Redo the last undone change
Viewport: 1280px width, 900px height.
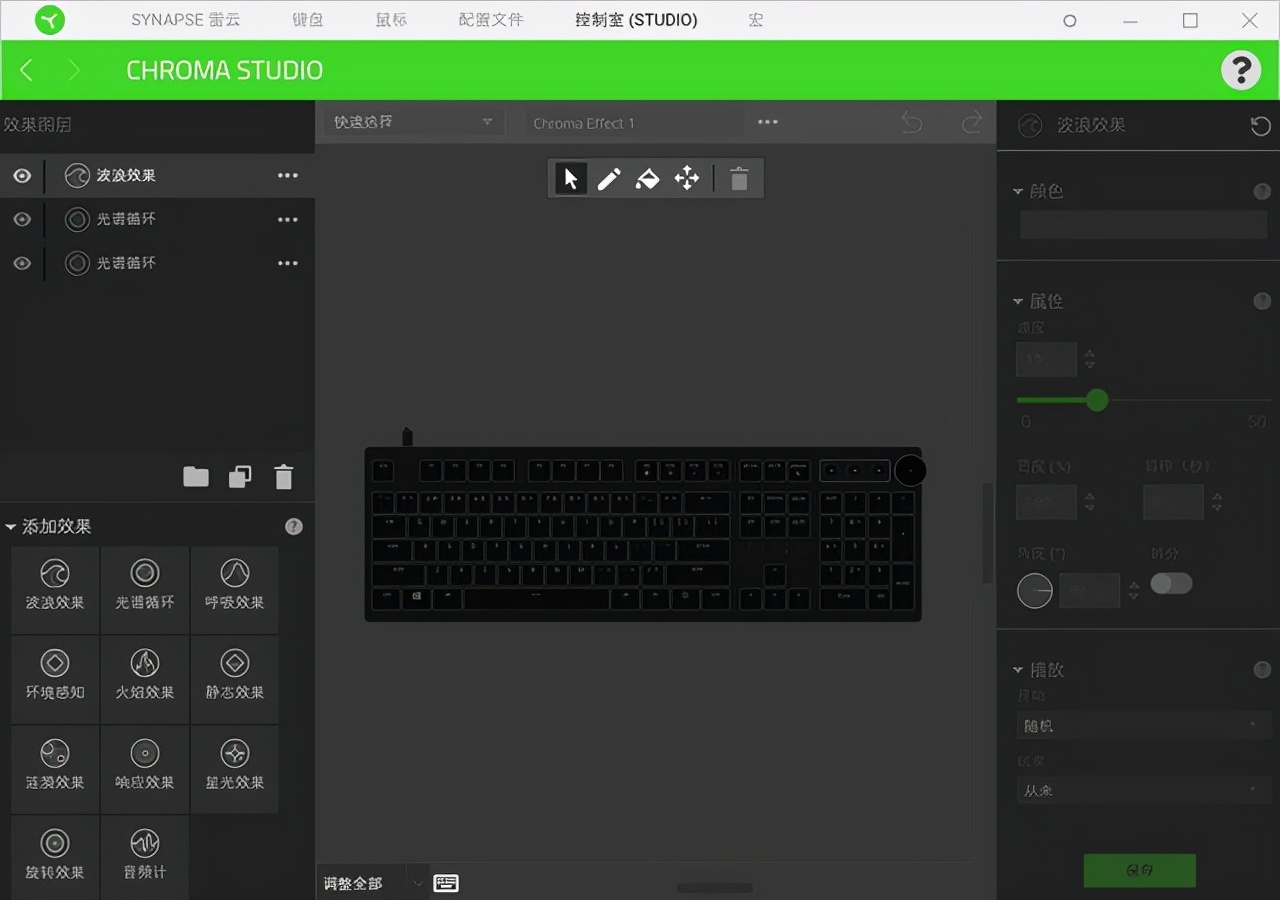[x=971, y=122]
